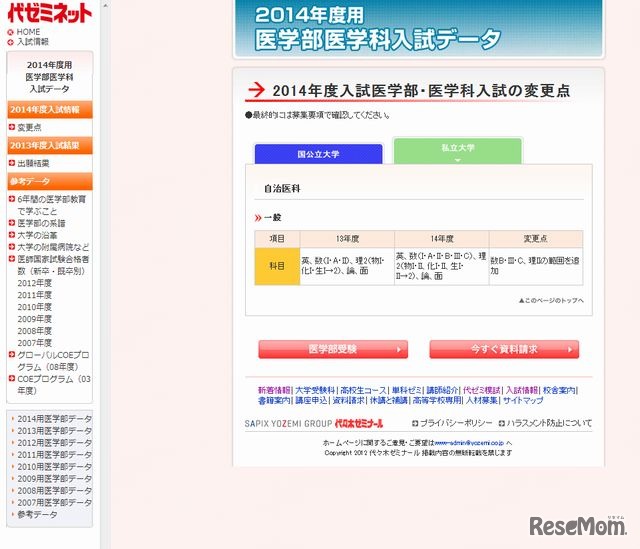Select 2008年度 under exam pass data
Viewport: 640px width, 549px height.
click(35, 331)
